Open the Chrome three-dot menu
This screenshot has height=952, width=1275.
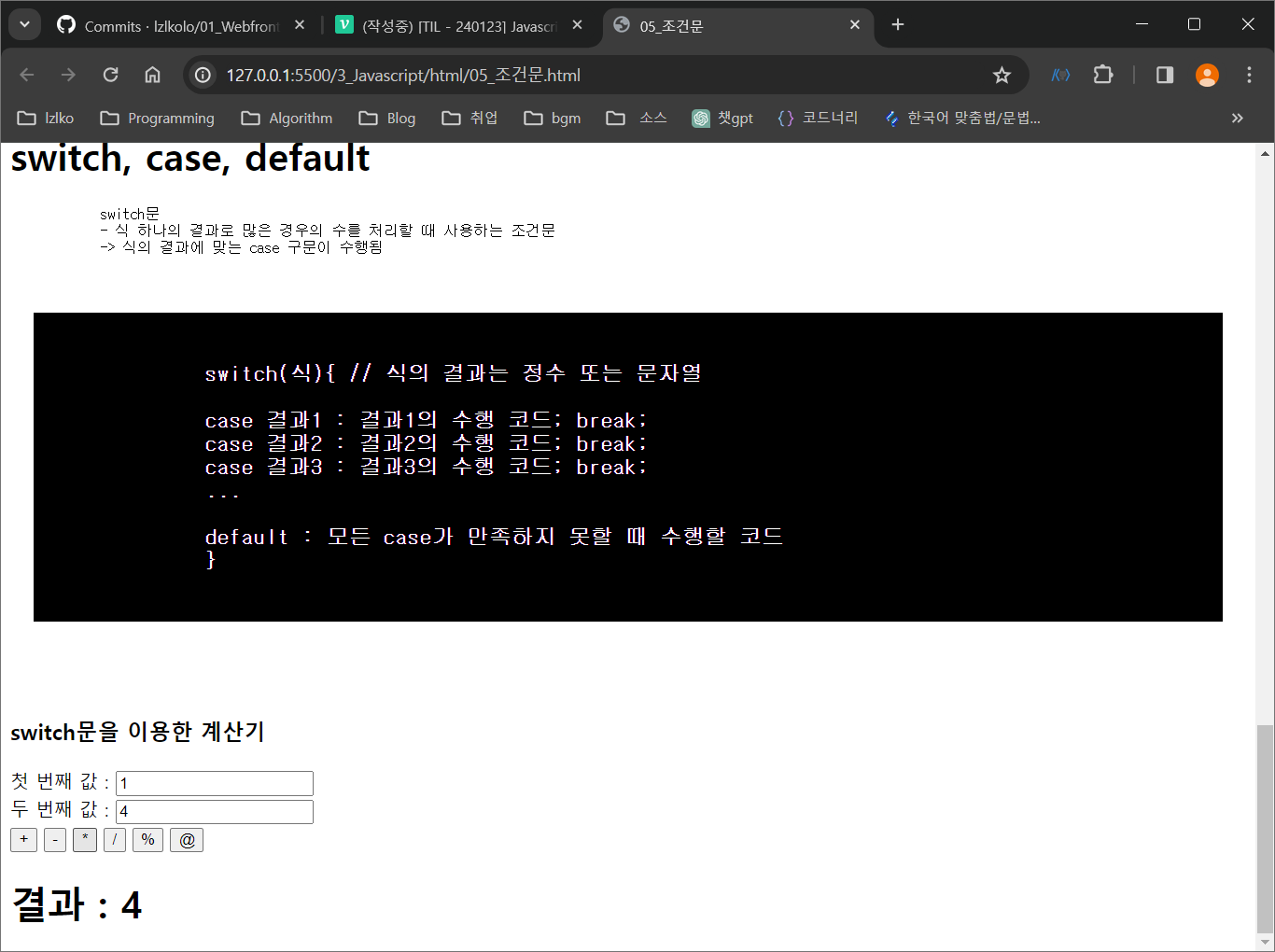(x=1248, y=75)
